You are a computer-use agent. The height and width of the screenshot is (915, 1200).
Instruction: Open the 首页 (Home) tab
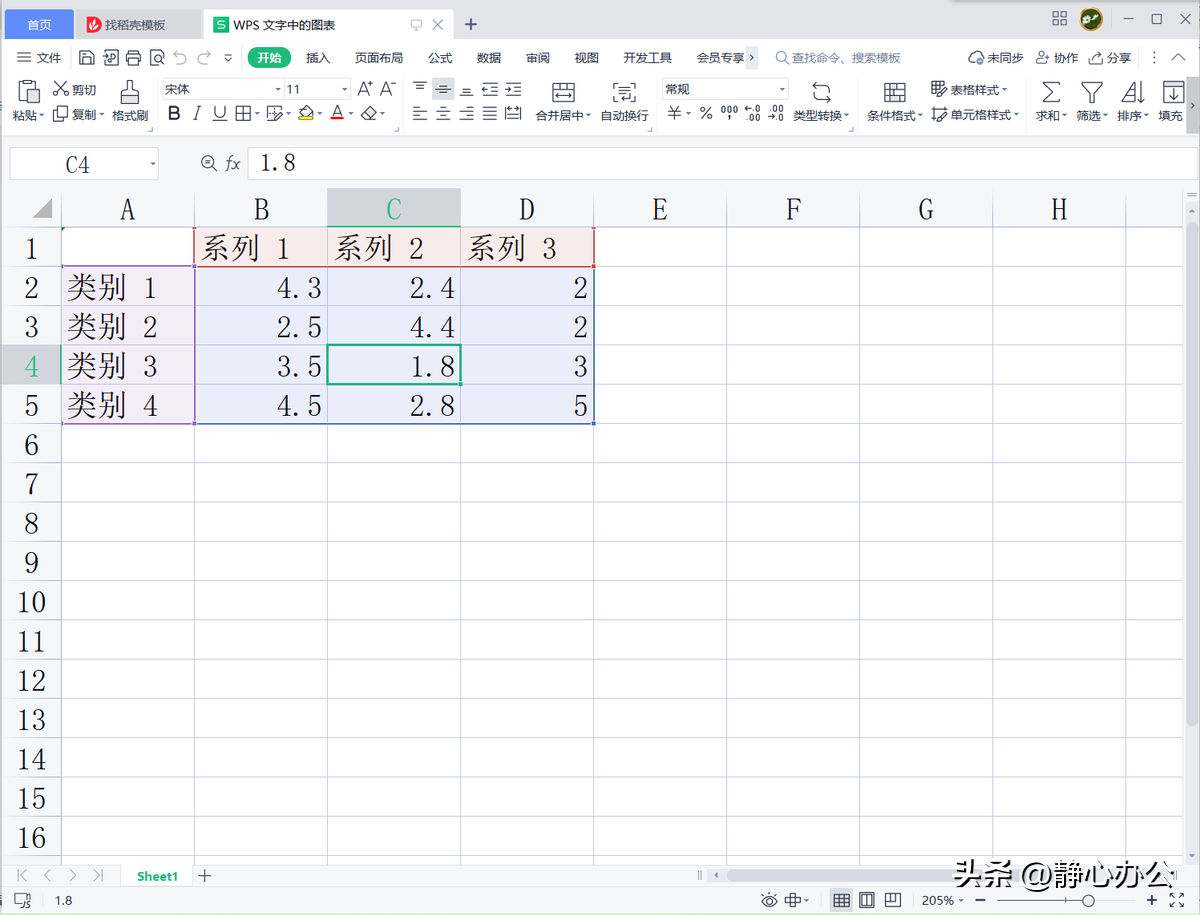pyautogui.click(x=39, y=24)
